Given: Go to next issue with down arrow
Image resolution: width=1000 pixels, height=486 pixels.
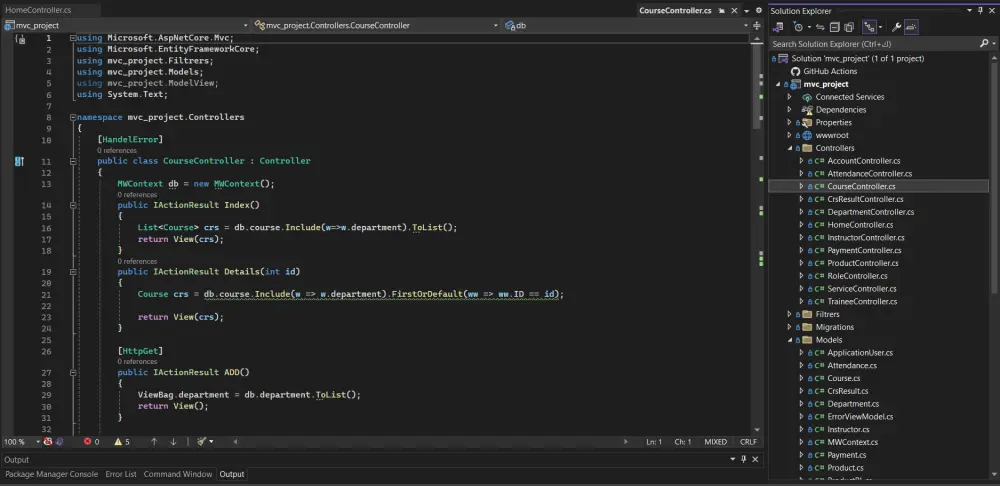Looking at the screenshot, I should (x=173, y=441).
